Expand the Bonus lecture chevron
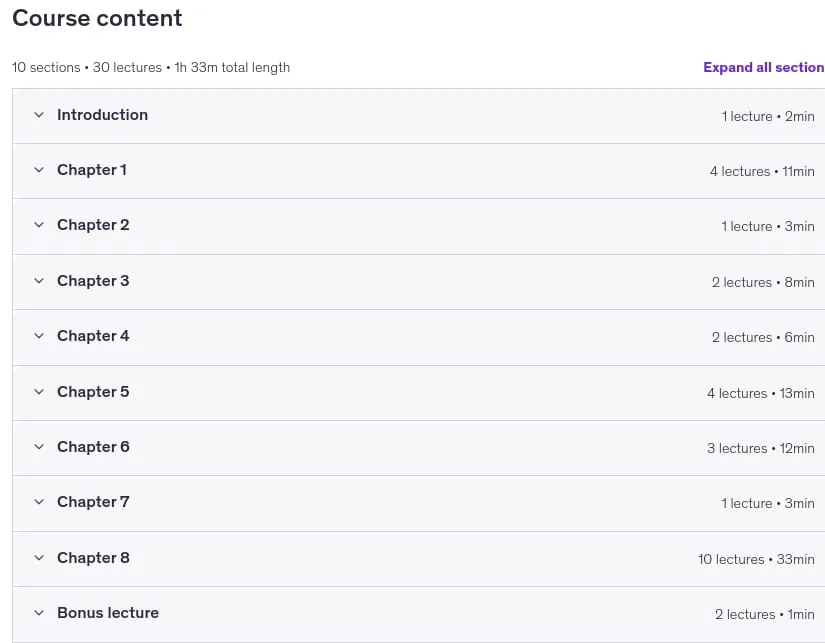Image resolution: width=825 pixels, height=643 pixels. pos(39,612)
